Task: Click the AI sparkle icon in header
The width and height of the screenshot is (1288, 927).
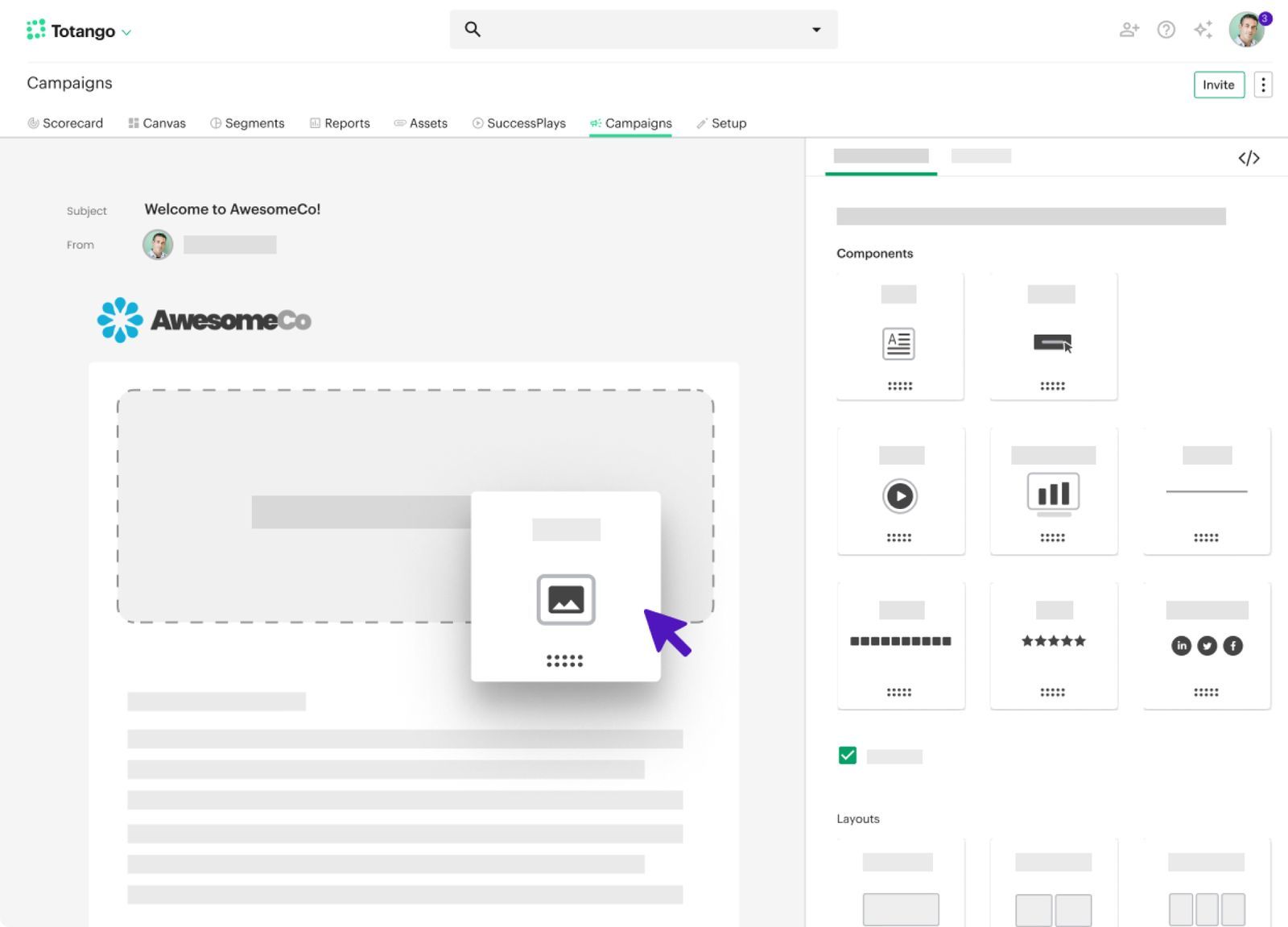Action: (x=1203, y=29)
